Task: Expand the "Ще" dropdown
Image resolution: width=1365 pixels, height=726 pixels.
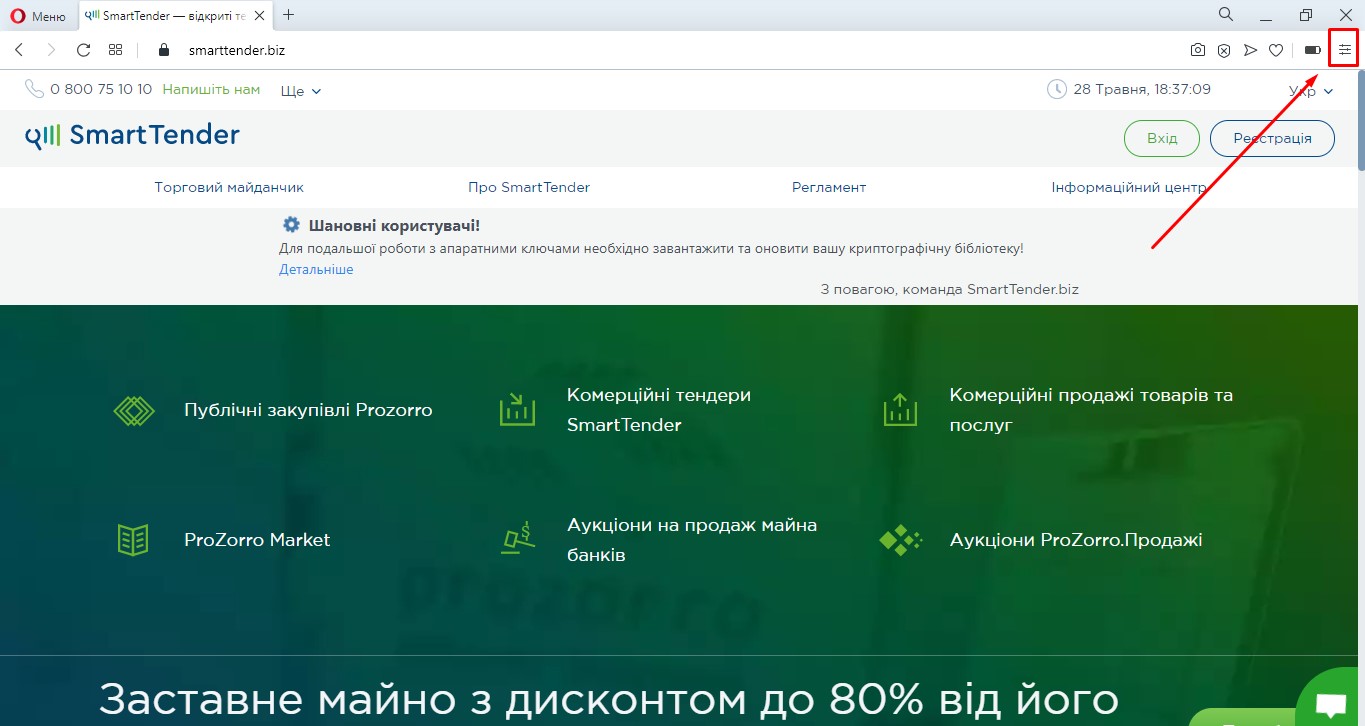Action: click(301, 91)
